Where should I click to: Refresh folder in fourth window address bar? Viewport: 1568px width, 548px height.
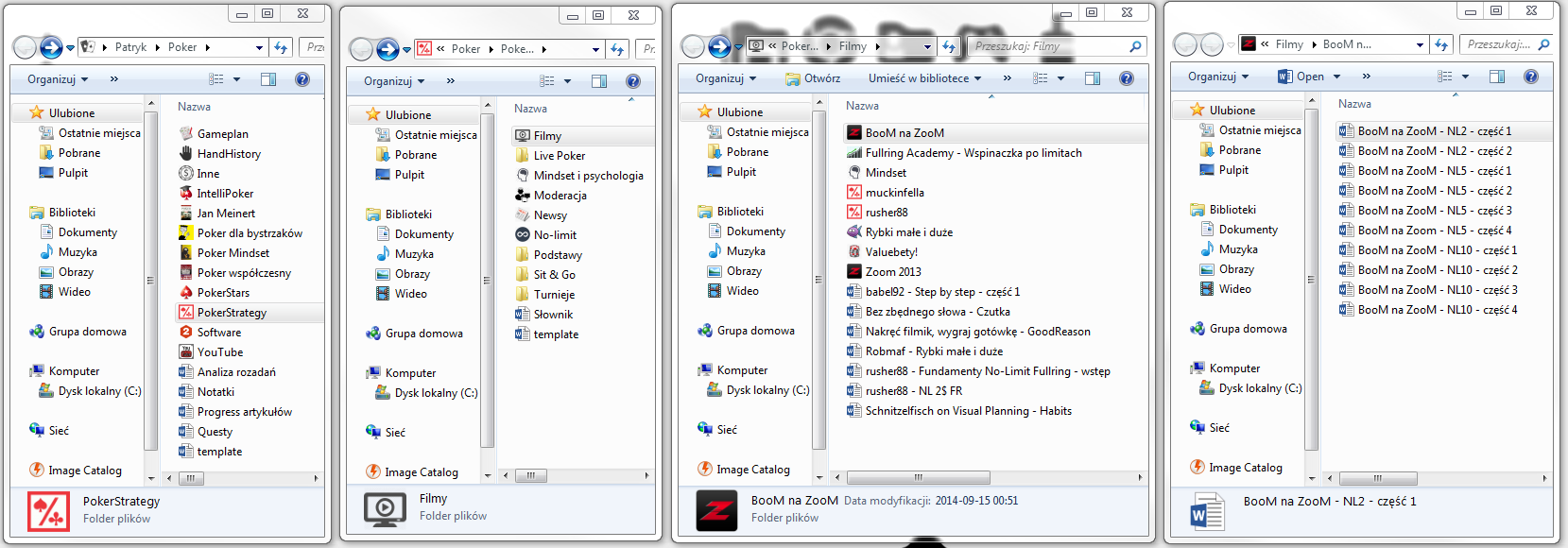(x=1441, y=44)
